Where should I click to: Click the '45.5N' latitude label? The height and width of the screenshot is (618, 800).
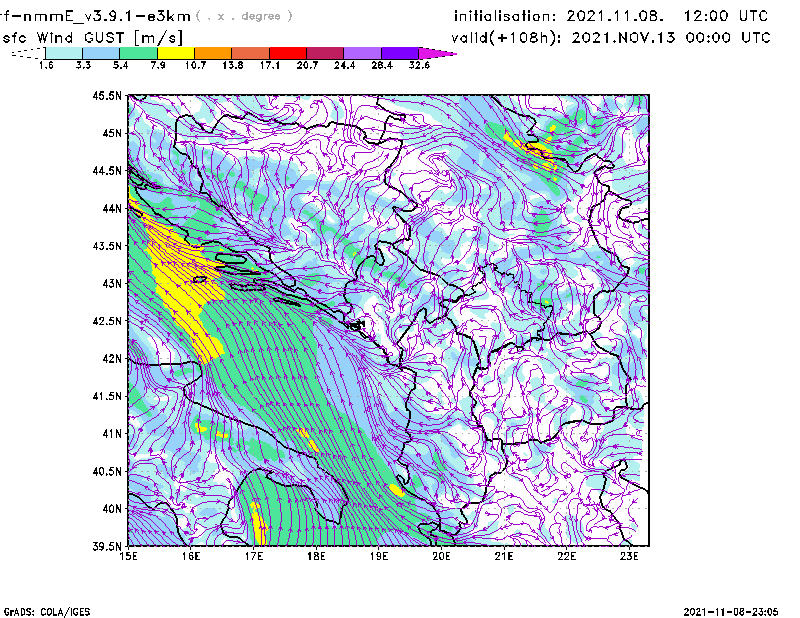[x=107, y=95]
